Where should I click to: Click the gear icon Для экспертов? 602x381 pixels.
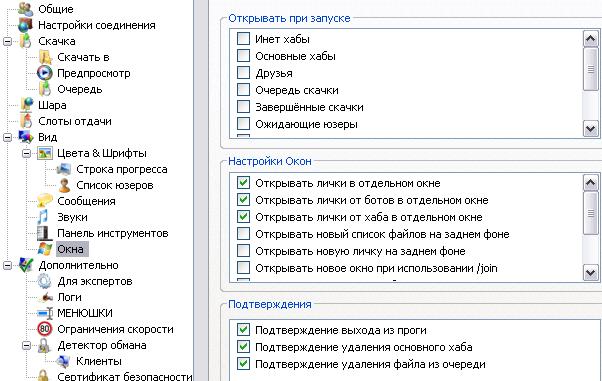[x=44, y=281]
